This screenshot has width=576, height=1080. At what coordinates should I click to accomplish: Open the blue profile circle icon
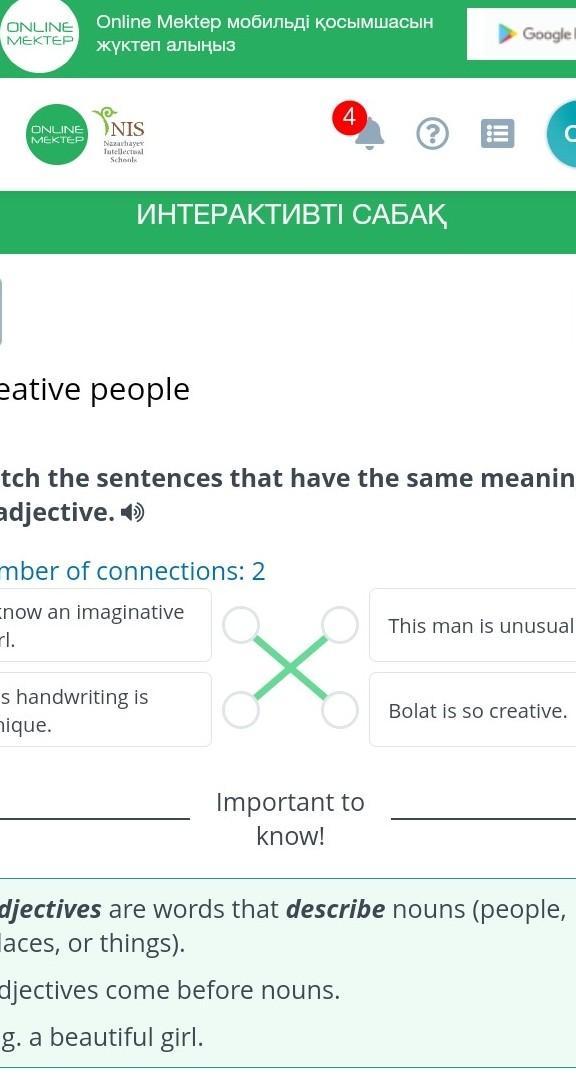coord(562,134)
